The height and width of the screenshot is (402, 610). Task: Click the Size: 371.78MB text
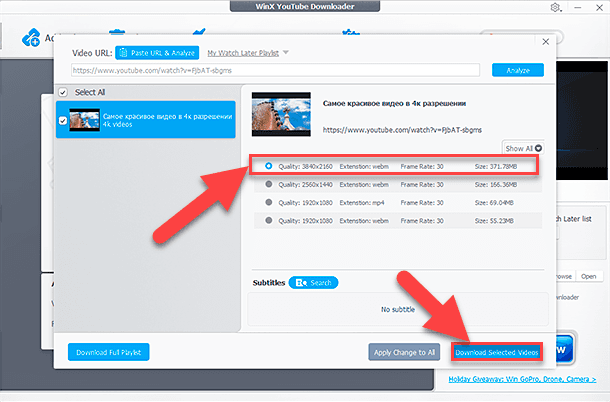point(496,166)
